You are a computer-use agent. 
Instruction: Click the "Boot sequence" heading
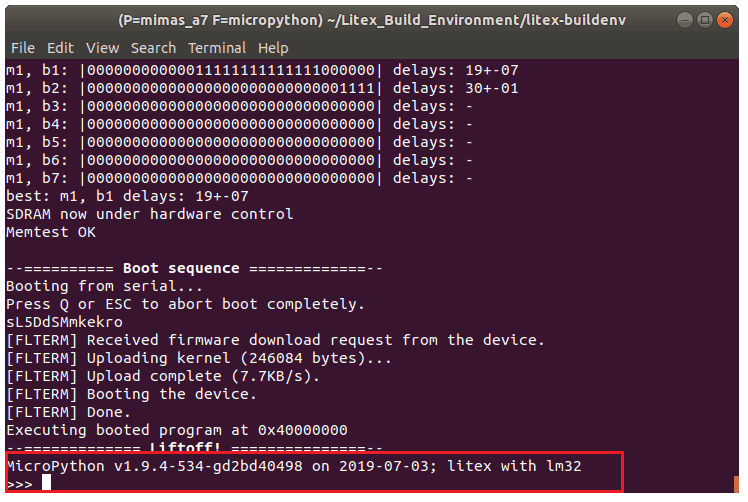(181, 268)
